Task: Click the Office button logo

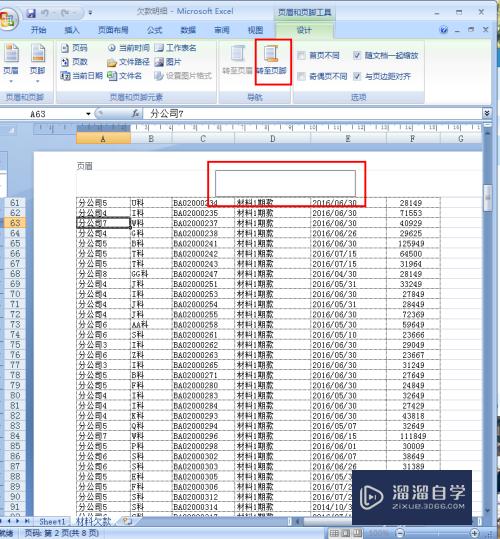Action: (x=8, y=20)
